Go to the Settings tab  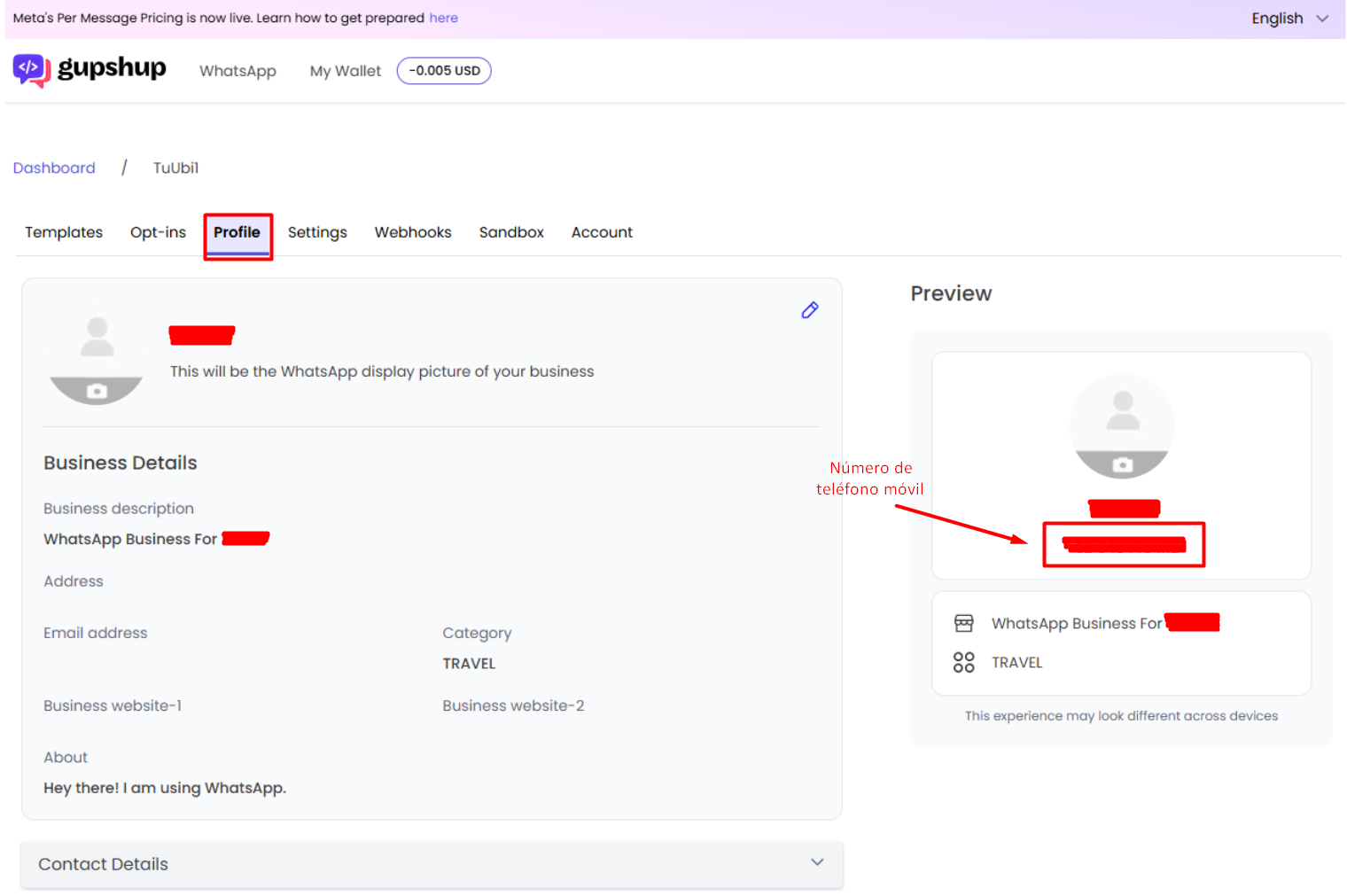coord(317,232)
